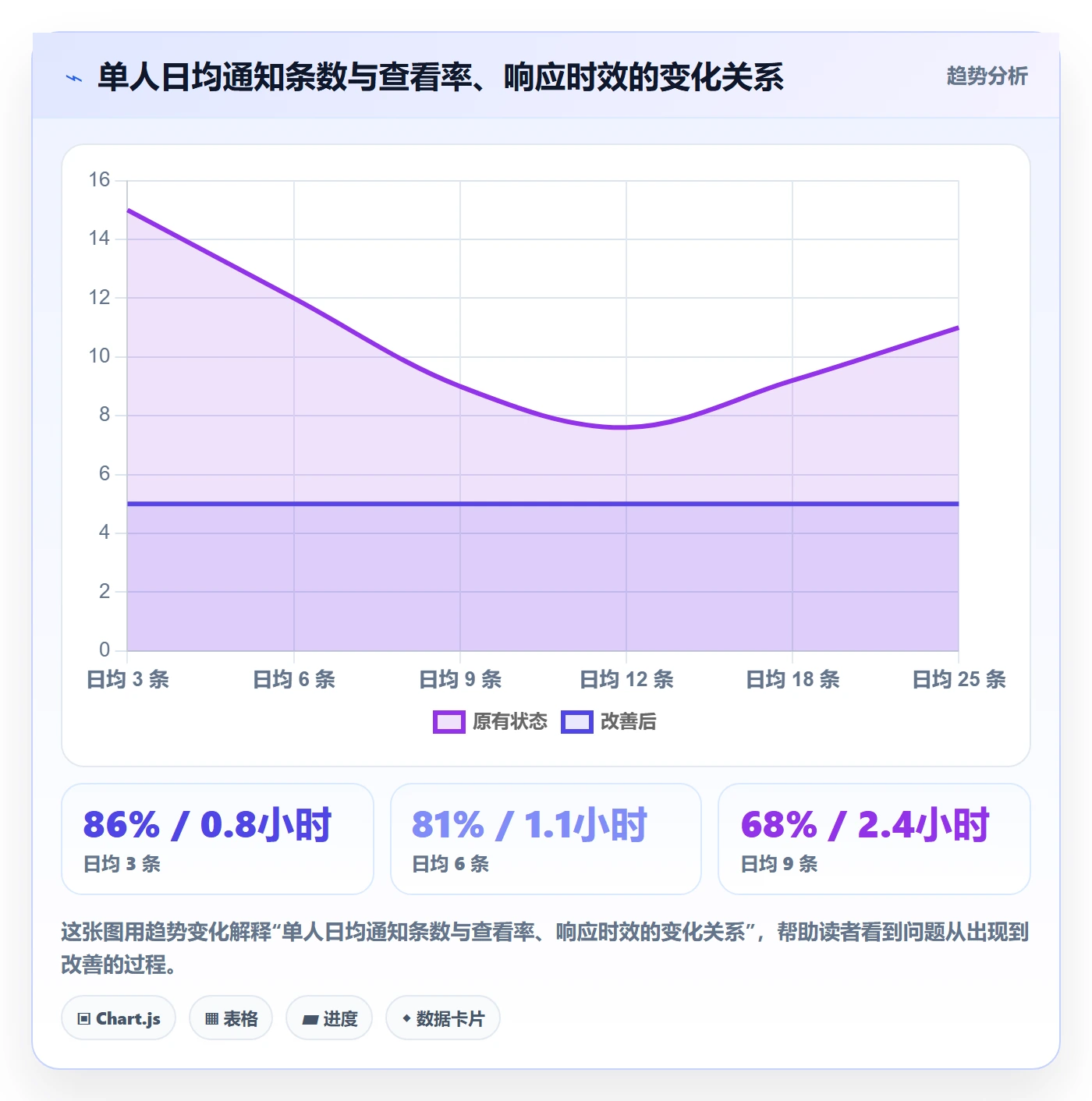Click the 日均 9 条 label under 68%

pyautogui.click(x=778, y=864)
